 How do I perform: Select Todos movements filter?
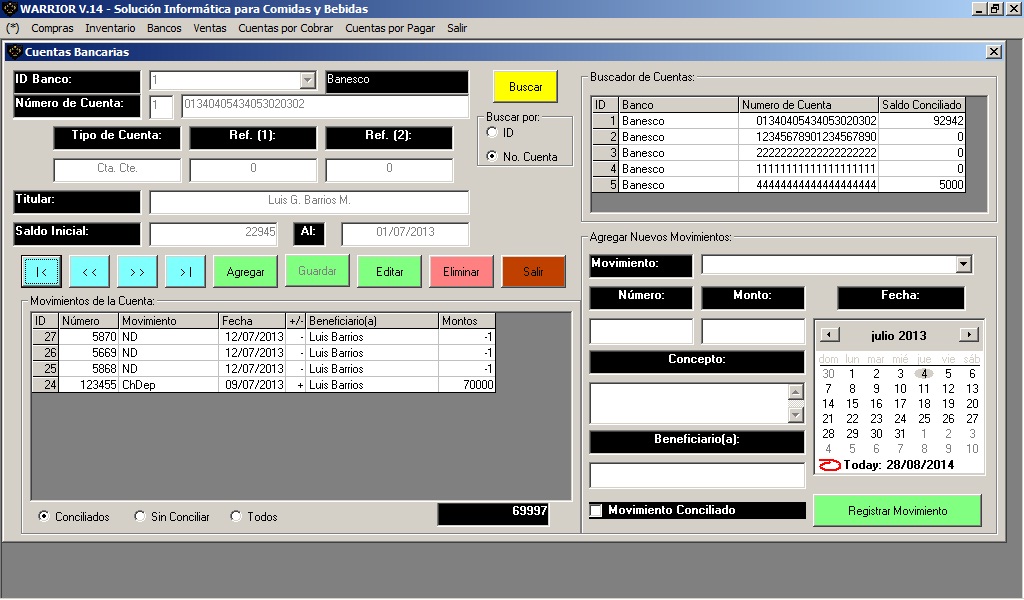coord(236,517)
